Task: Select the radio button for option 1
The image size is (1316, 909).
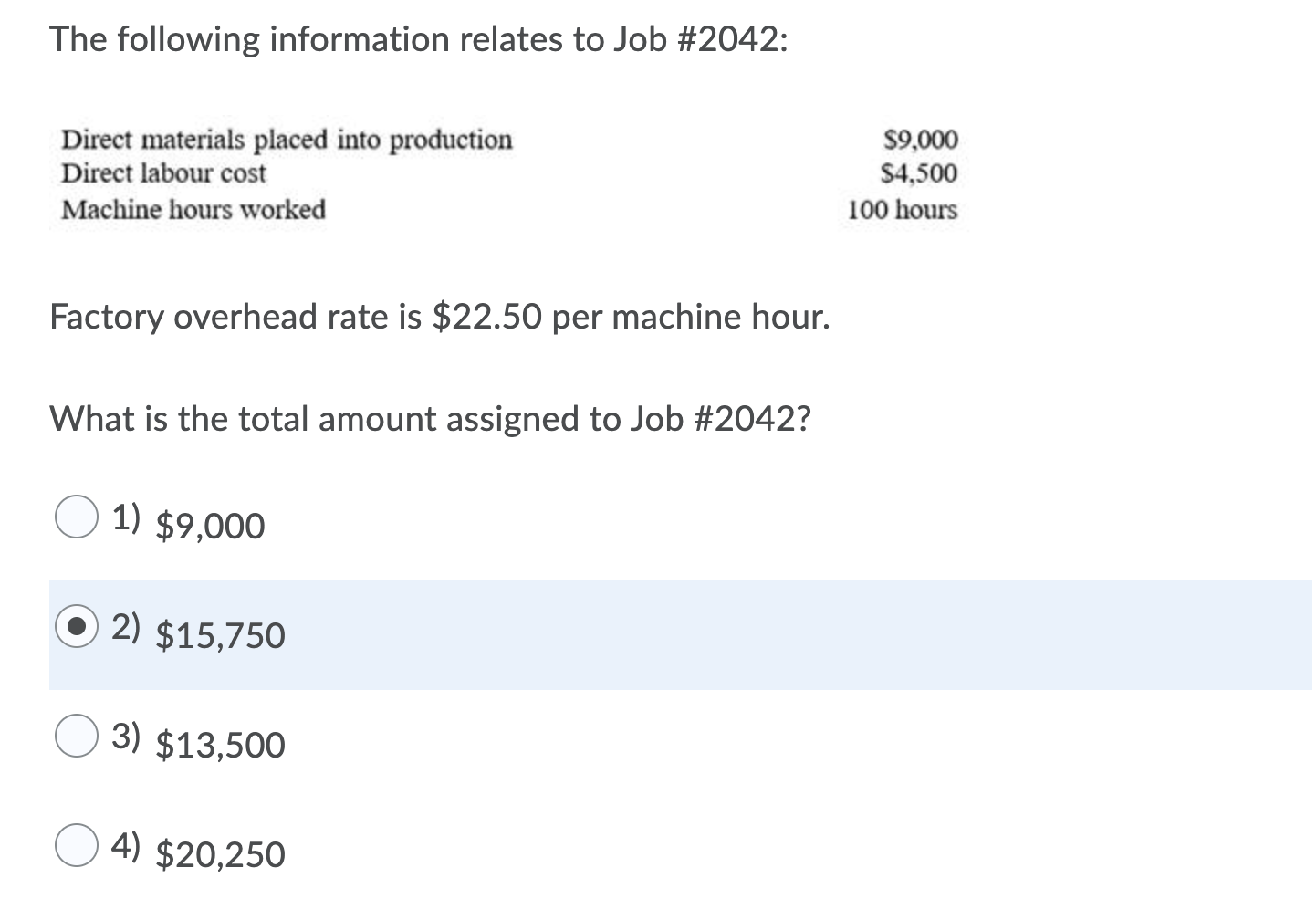Action: coord(77,517)
